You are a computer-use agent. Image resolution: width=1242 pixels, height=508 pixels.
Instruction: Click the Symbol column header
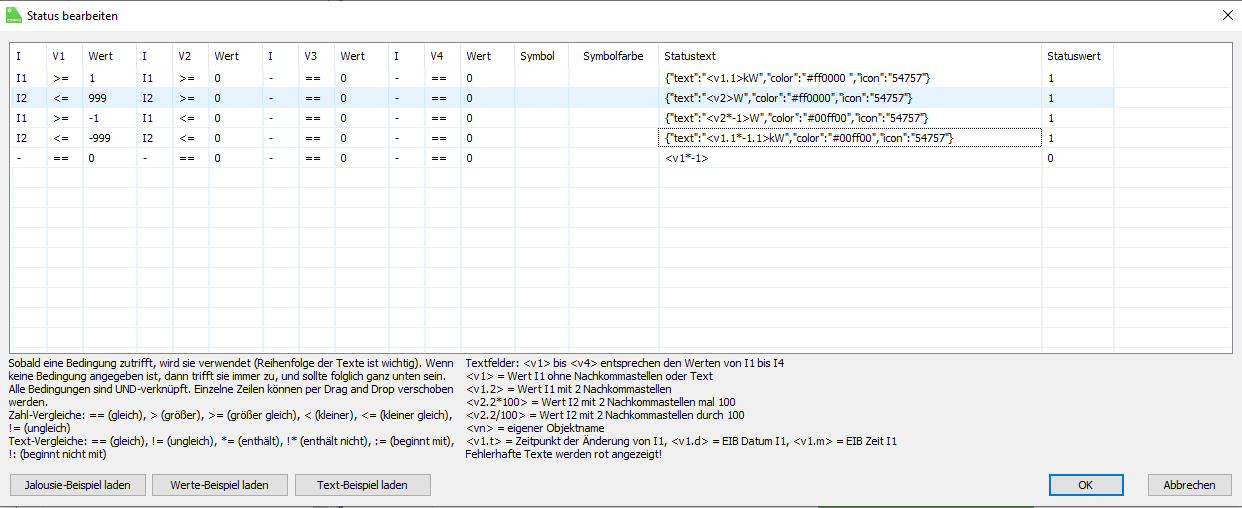tap(537, 56)
